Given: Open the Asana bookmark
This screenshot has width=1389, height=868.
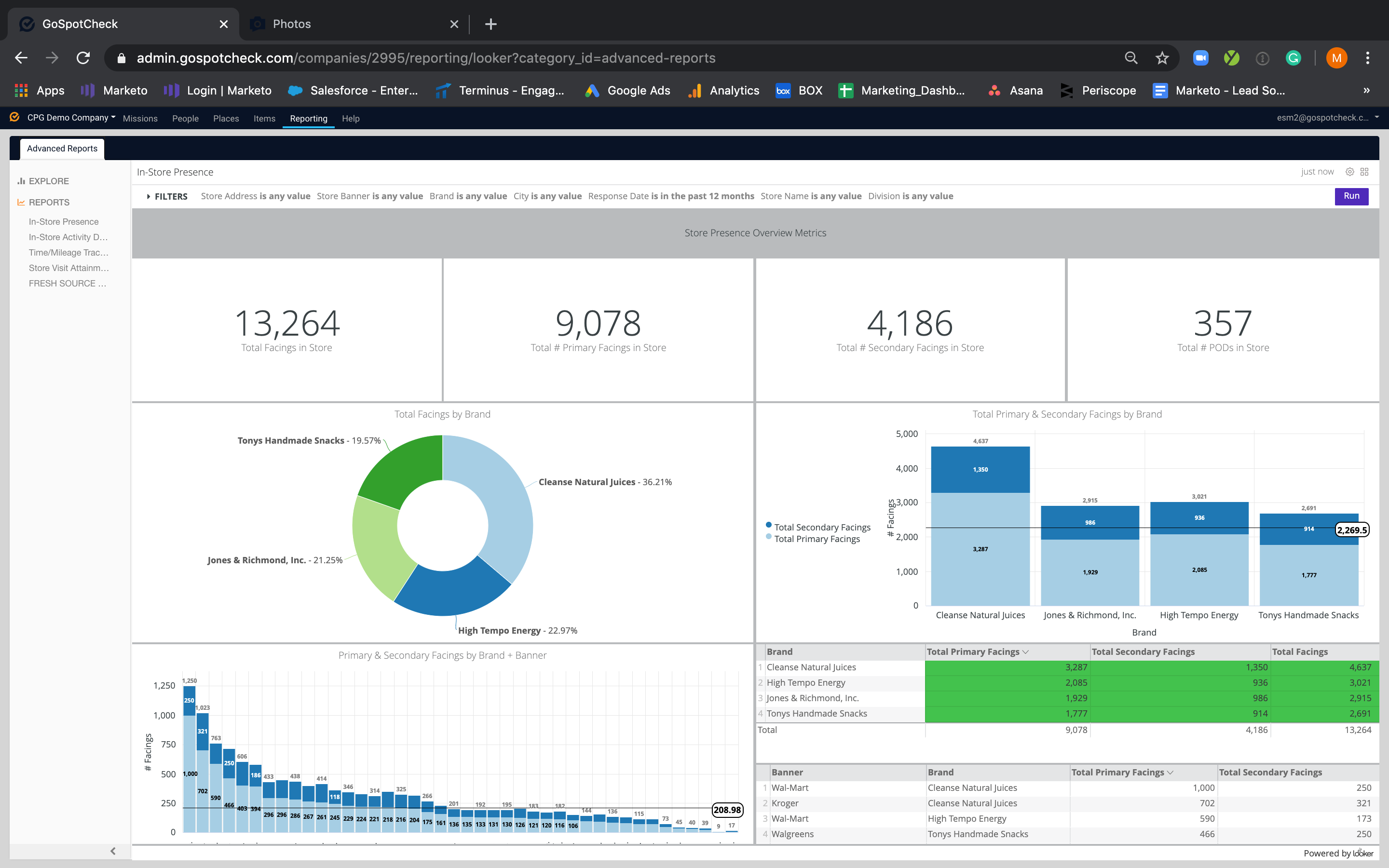Looking at the screenshot, I should coord(1015,90).
